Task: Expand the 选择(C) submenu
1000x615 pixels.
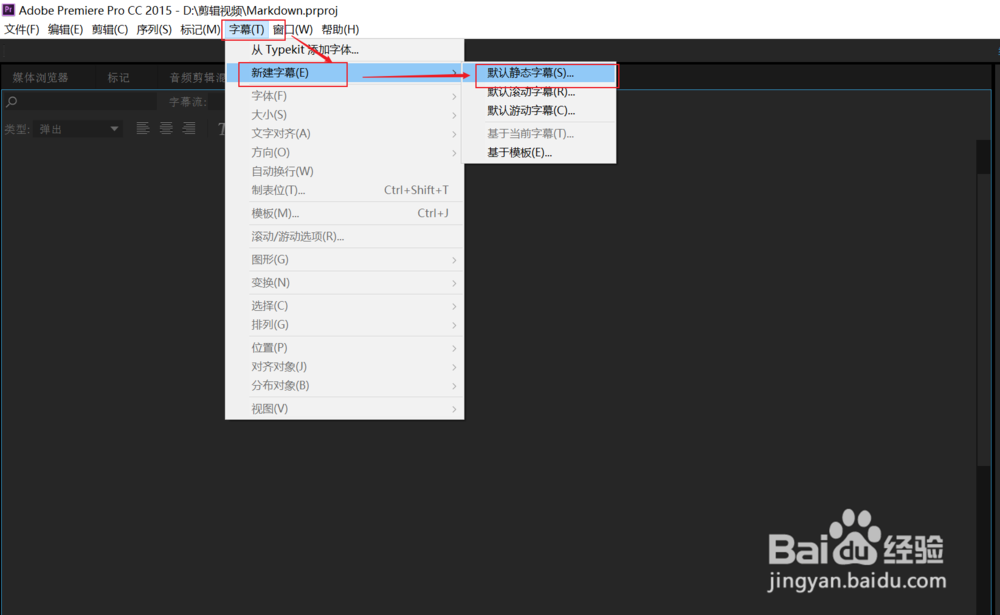Action: click(344, 306)
